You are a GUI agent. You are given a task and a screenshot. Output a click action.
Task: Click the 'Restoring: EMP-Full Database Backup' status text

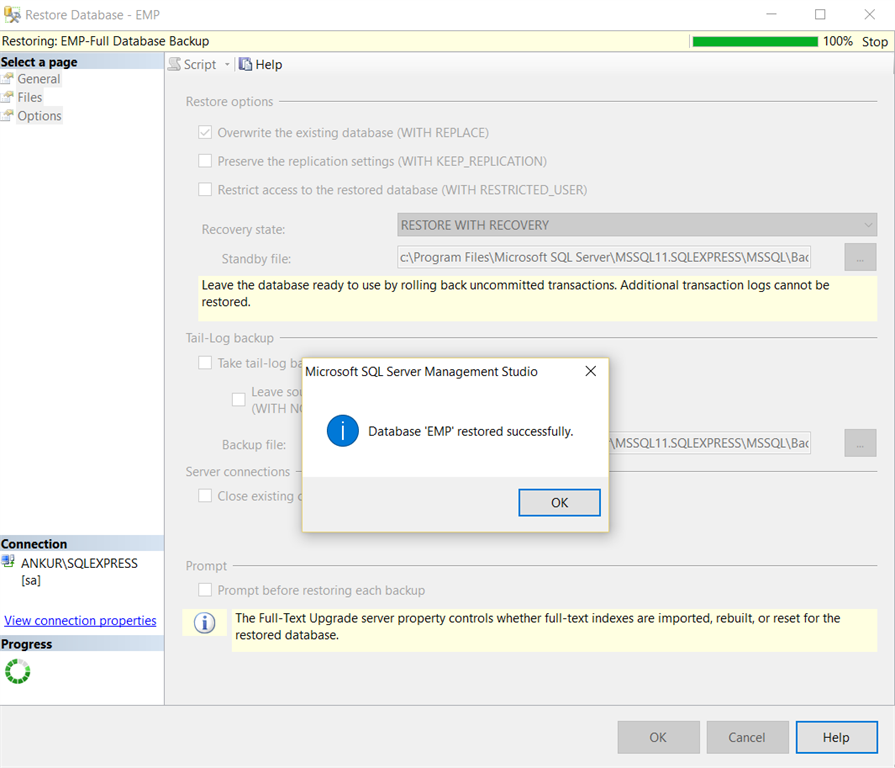click(x=106, y=41)
